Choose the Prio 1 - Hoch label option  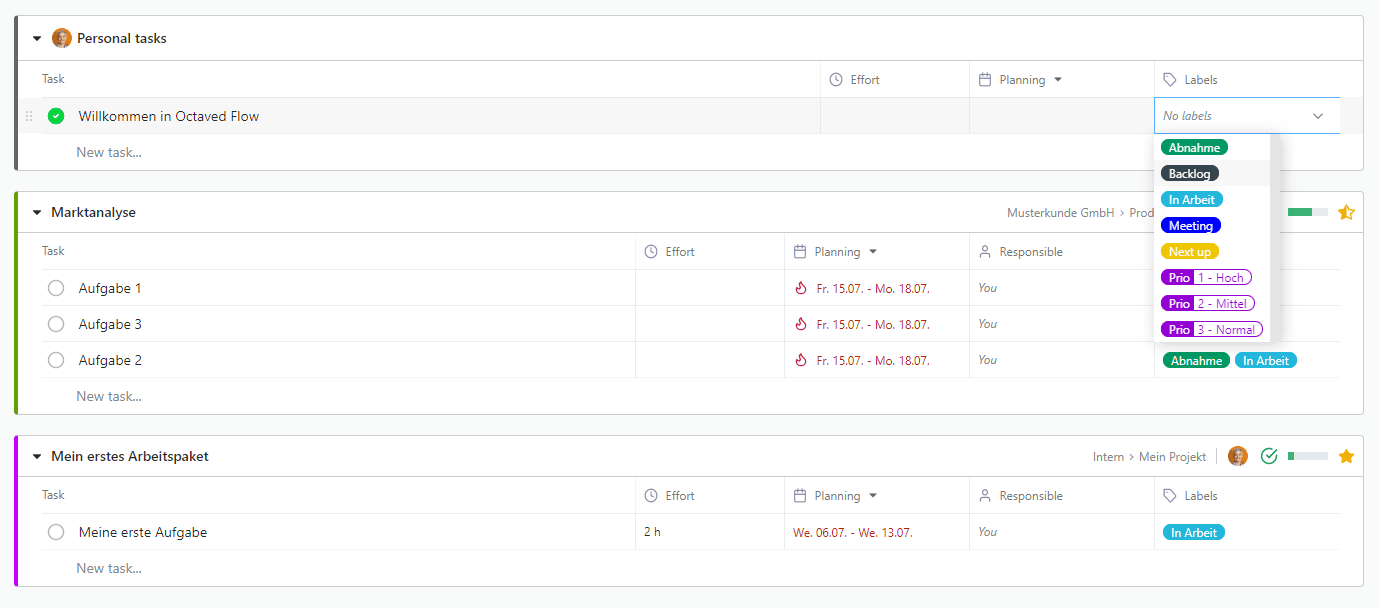tap(1206, 278)
